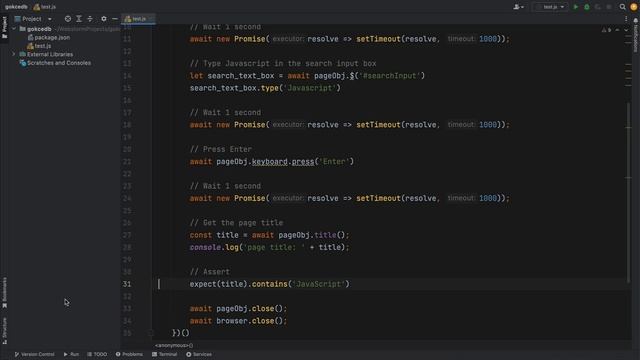Image resolution: width=640 pixels, height=360 pixels.
Task: Click the editor vertical scrollbar
Action: (628, 192)
